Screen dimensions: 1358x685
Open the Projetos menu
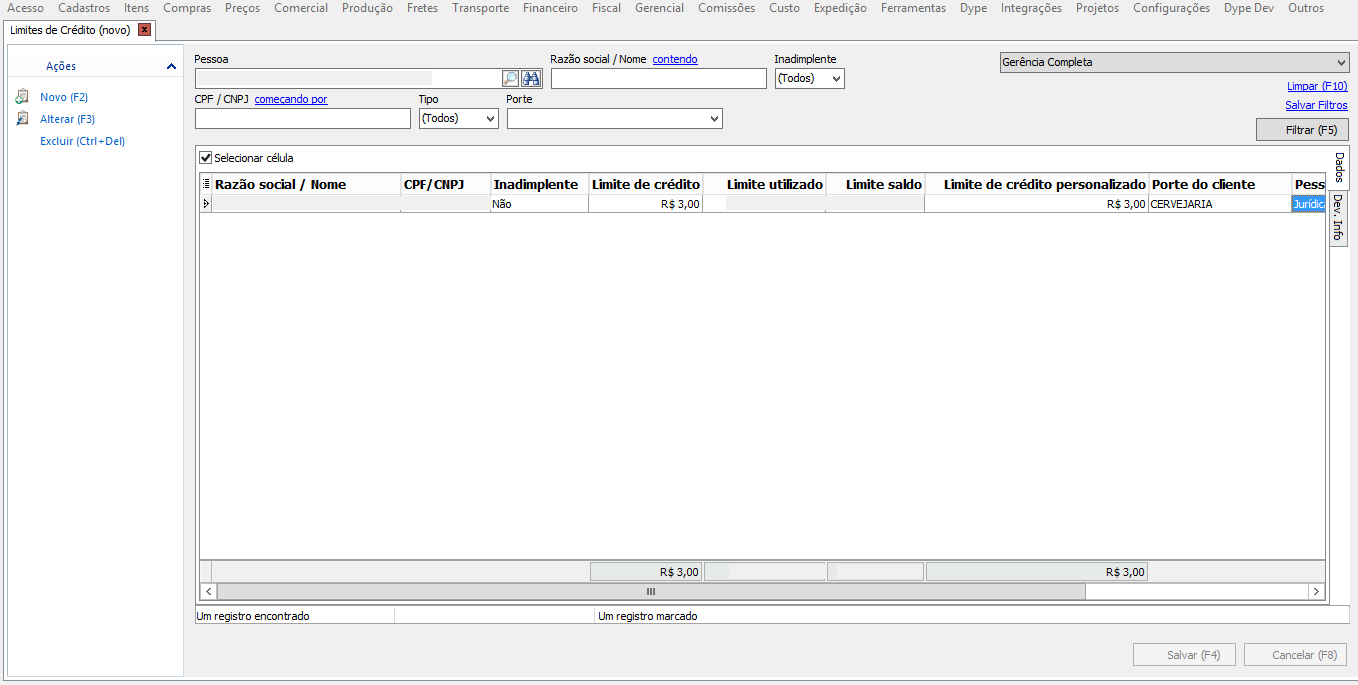(1098, 8)
